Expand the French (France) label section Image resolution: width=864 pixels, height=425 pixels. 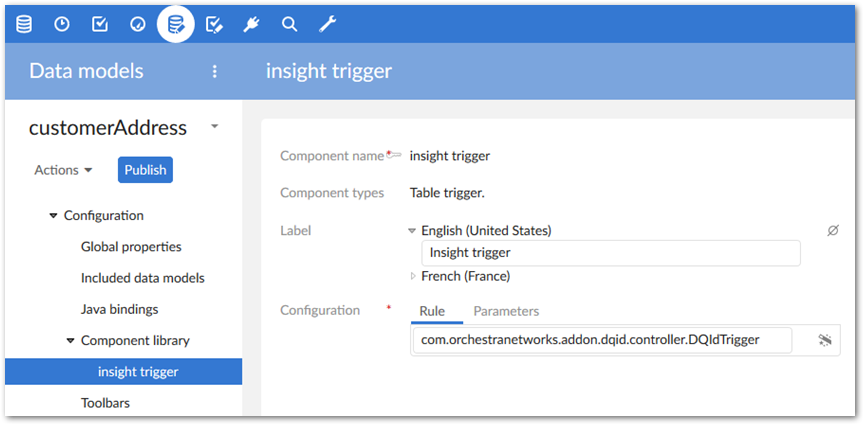coord(414,276)
